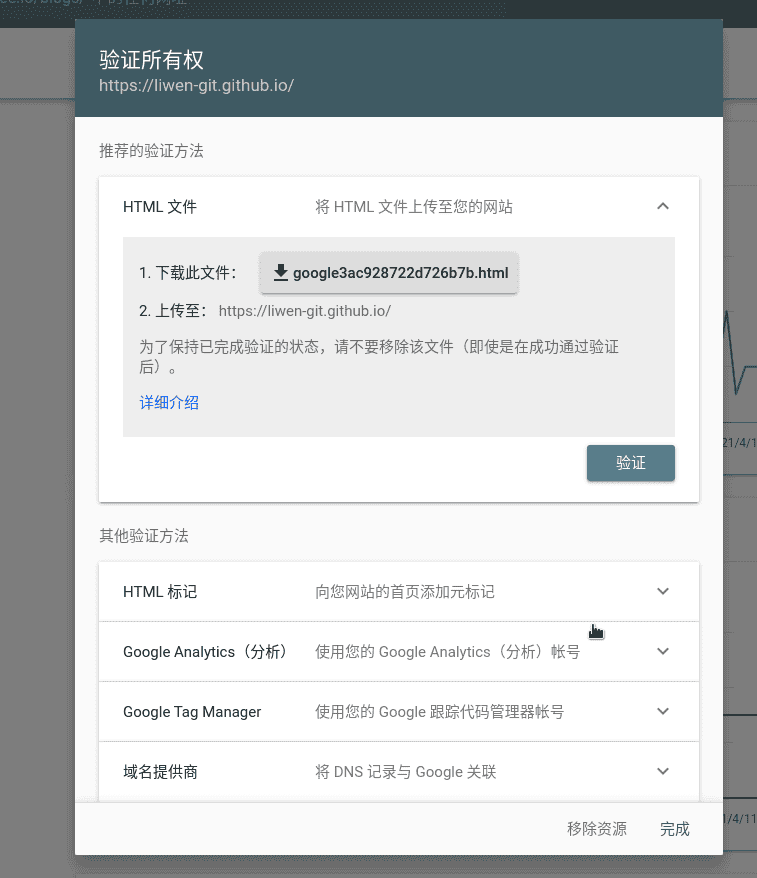This screenshot has height=878, width=757.
Task: Click 将 HTML 文件上传至您的网站 description
Action: tap(414, 207)
